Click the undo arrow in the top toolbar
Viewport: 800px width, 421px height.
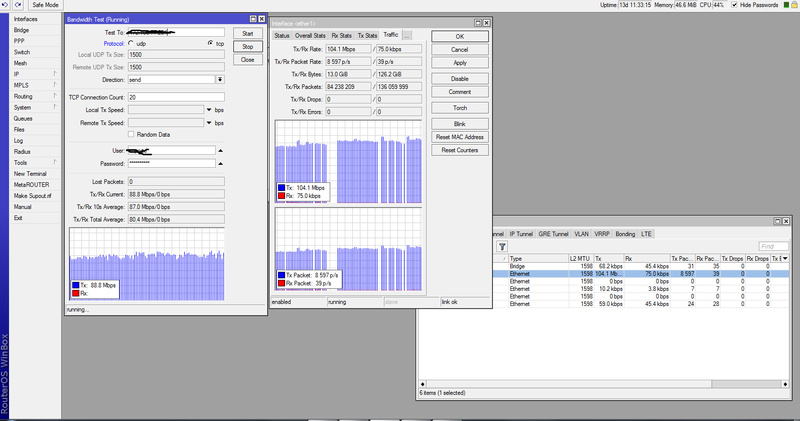(x=7, y=5)
